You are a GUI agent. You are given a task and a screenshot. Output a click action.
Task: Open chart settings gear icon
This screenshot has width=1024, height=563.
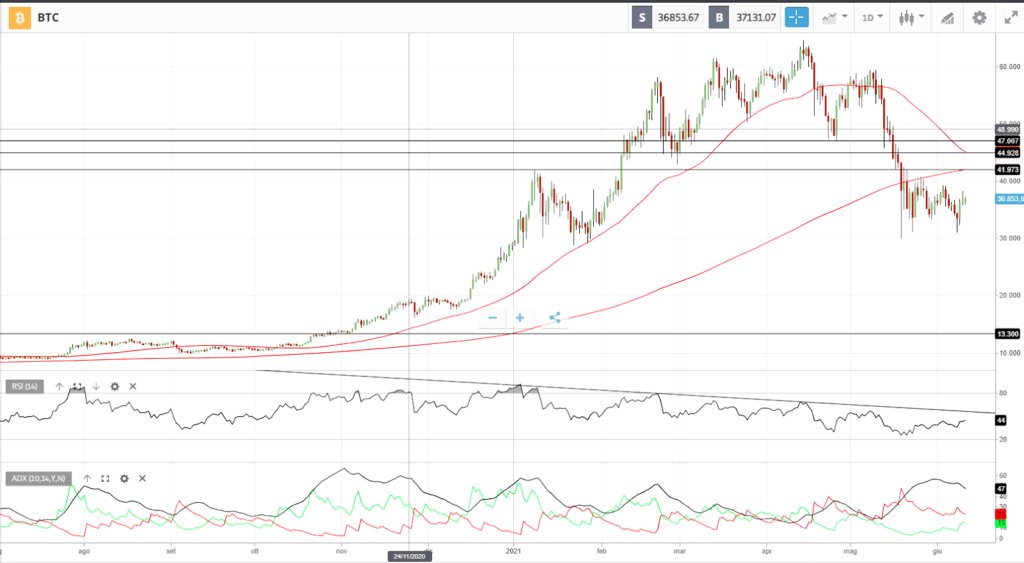click(979, 18)
